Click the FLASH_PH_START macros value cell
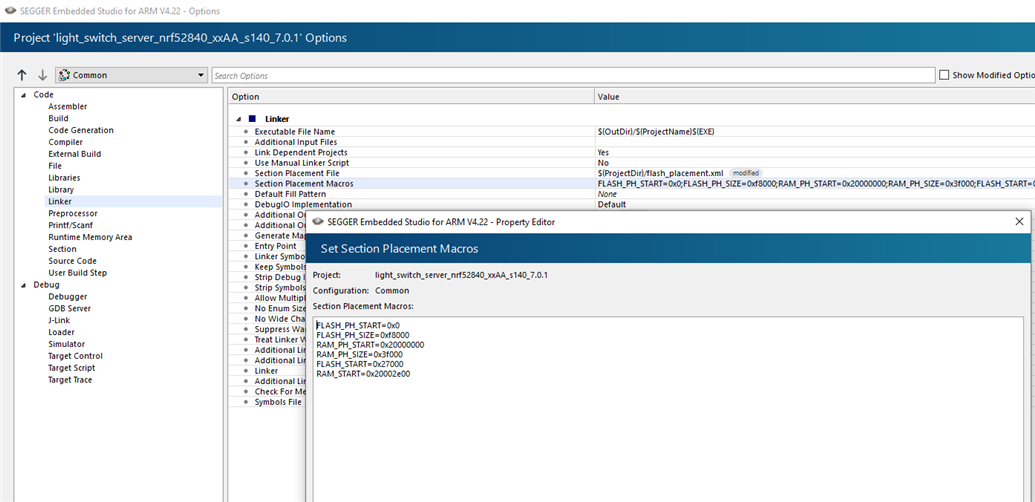 pyautogui.click(x=815, y=183)
